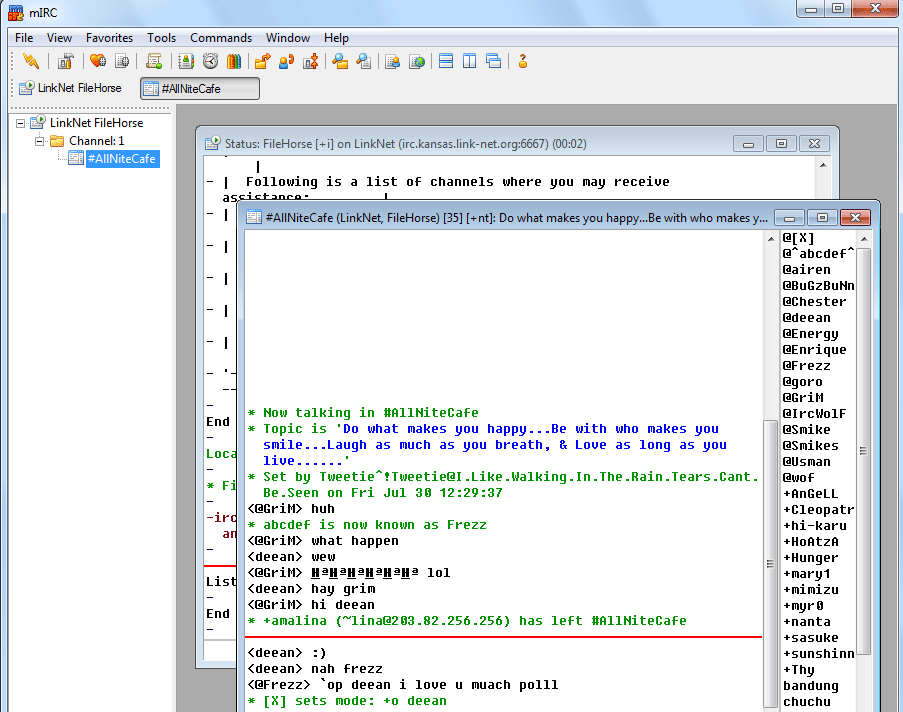Minimize the #AllNiteCafe channel window
903x712 pixels.
click(x=790, y=218)
